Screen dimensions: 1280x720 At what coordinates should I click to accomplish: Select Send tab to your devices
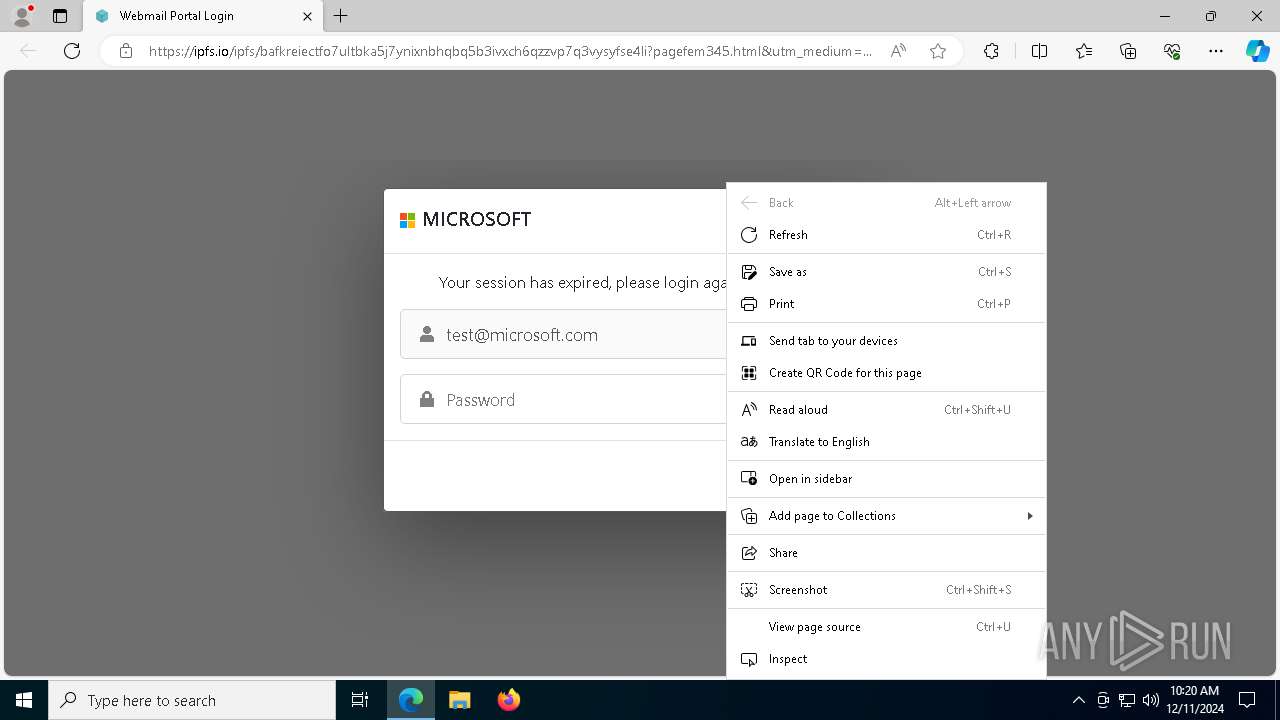tap(886, 341)
